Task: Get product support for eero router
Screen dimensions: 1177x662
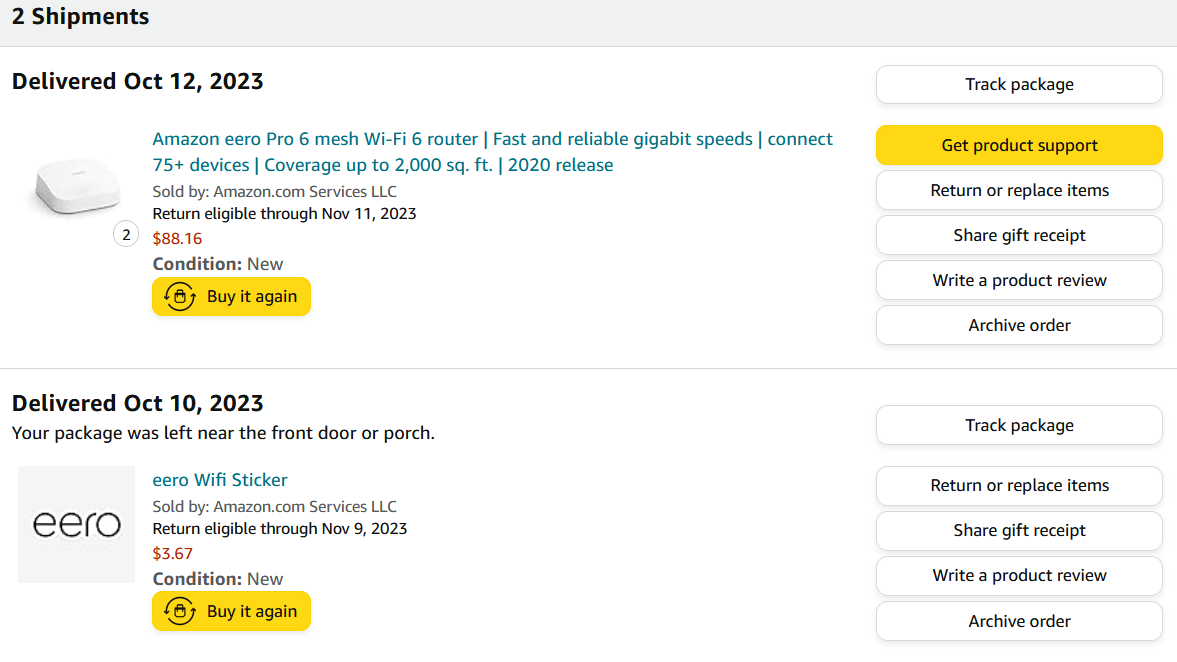Action: coord(1019,145)
